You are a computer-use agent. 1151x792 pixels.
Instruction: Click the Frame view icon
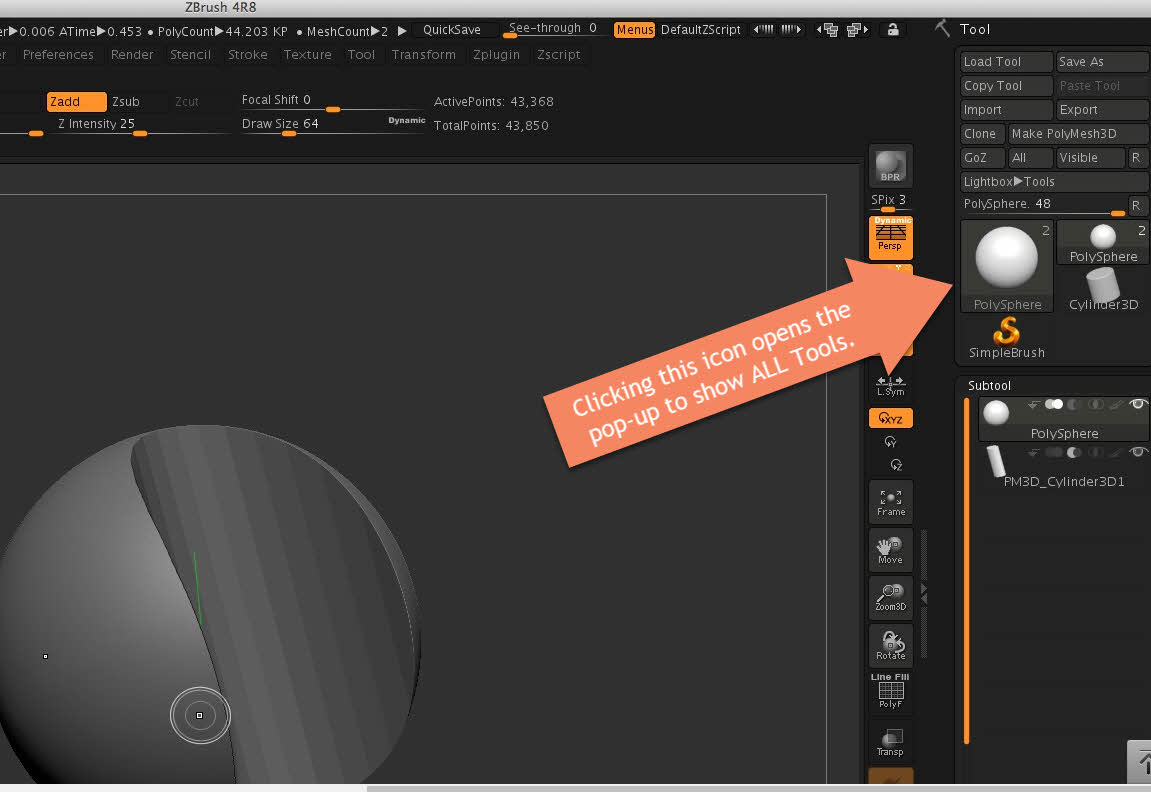(890, 502)
